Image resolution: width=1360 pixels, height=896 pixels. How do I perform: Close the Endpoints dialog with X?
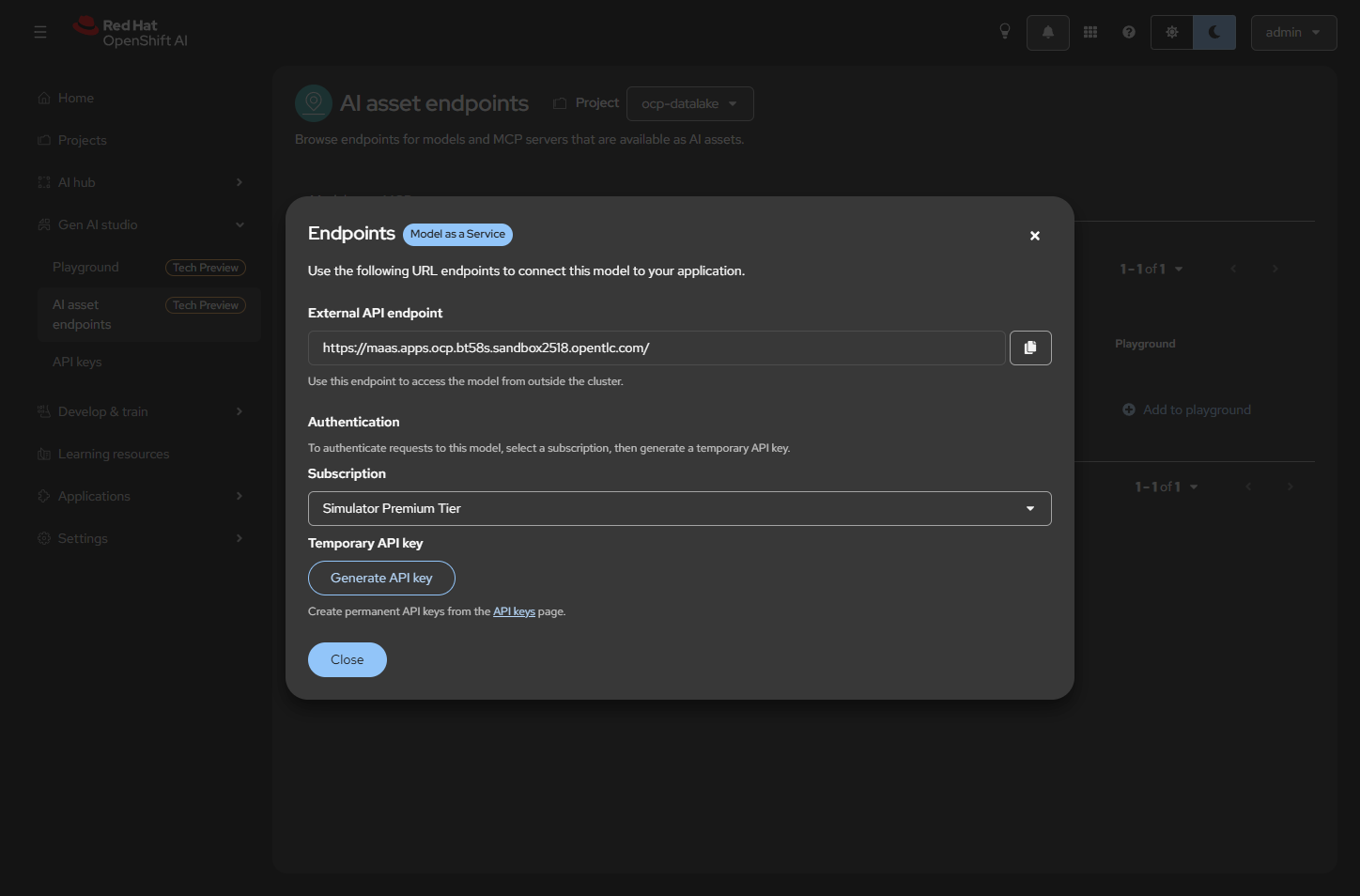click(x=1035, y=236)
